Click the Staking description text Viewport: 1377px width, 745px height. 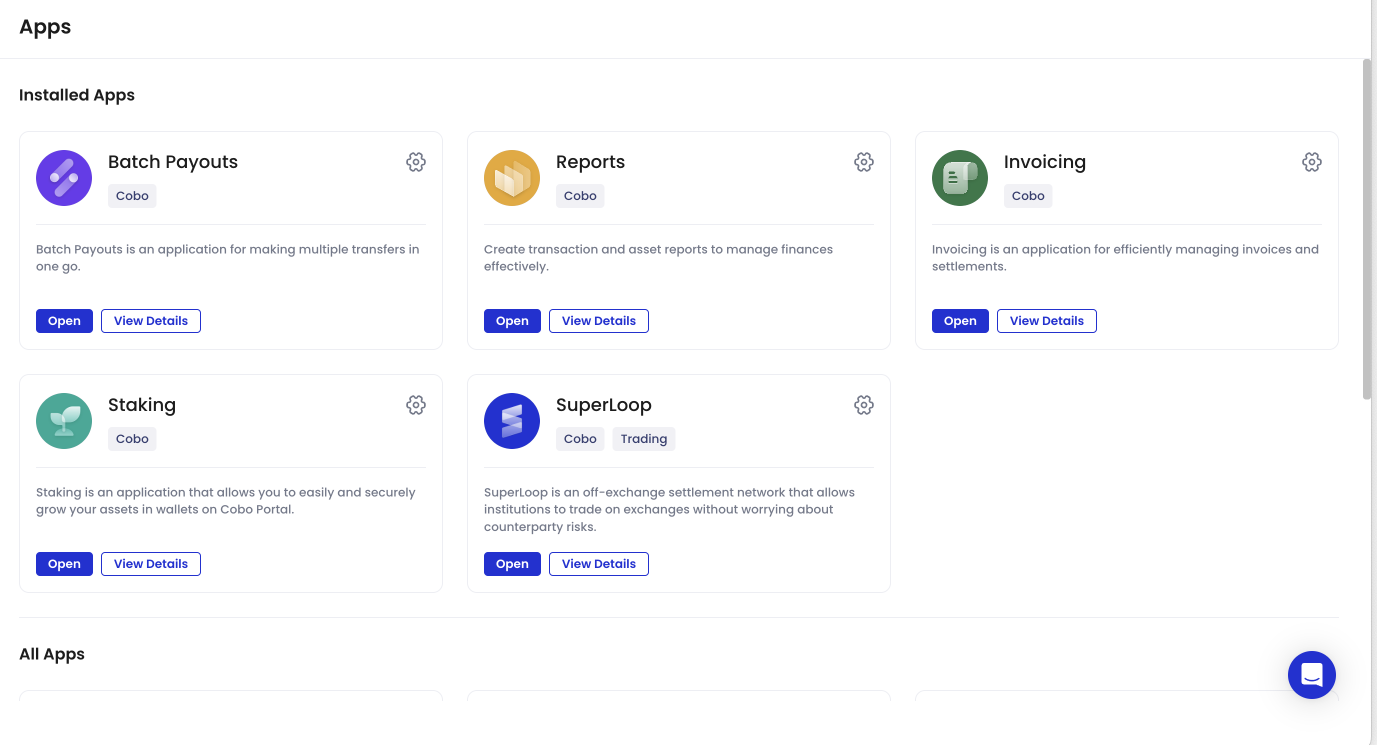pyautogui.click(x=226, y=501)
